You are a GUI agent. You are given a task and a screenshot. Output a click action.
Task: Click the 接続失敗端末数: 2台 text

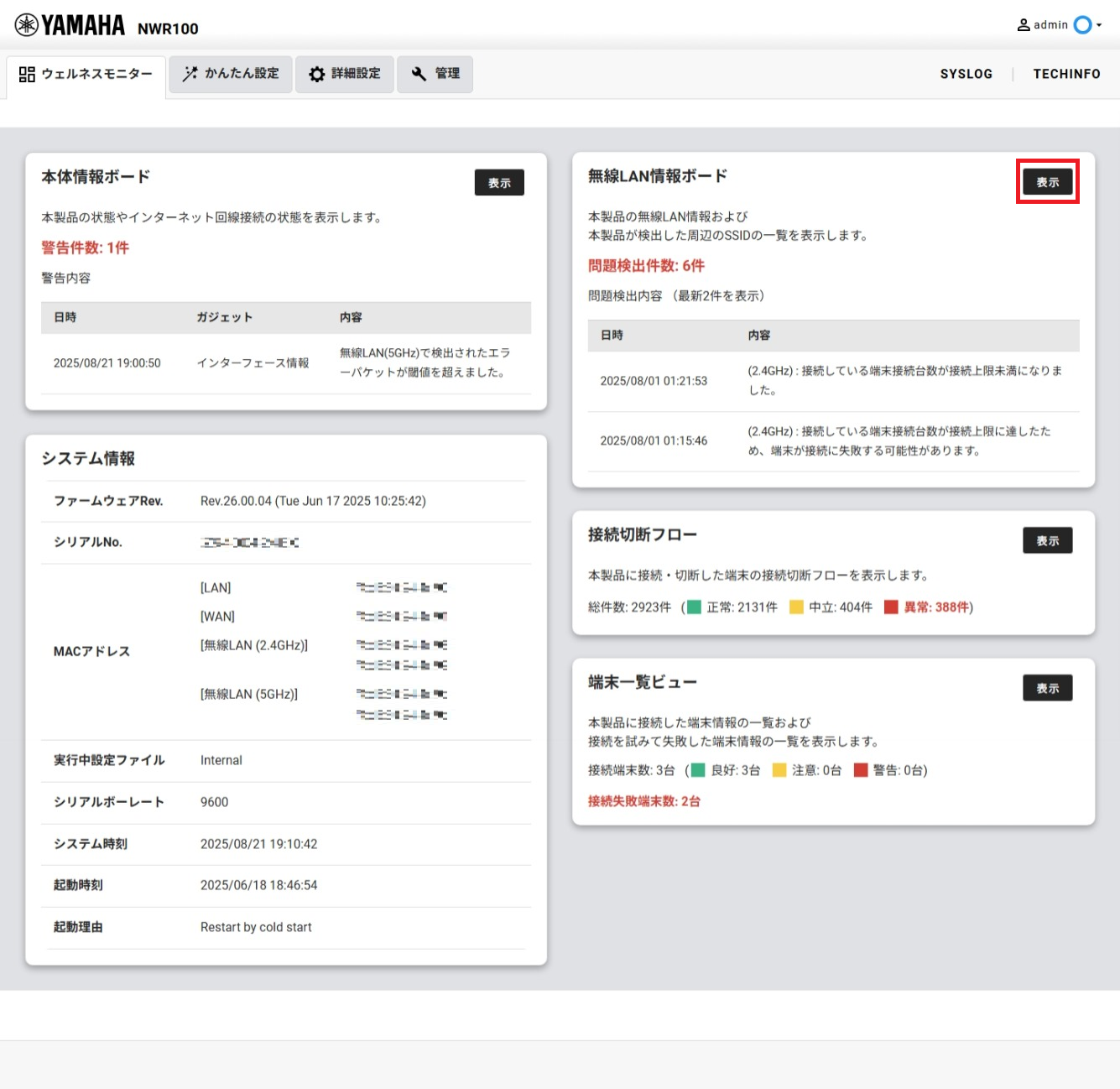pyautogui.click(x=644, y=801)
